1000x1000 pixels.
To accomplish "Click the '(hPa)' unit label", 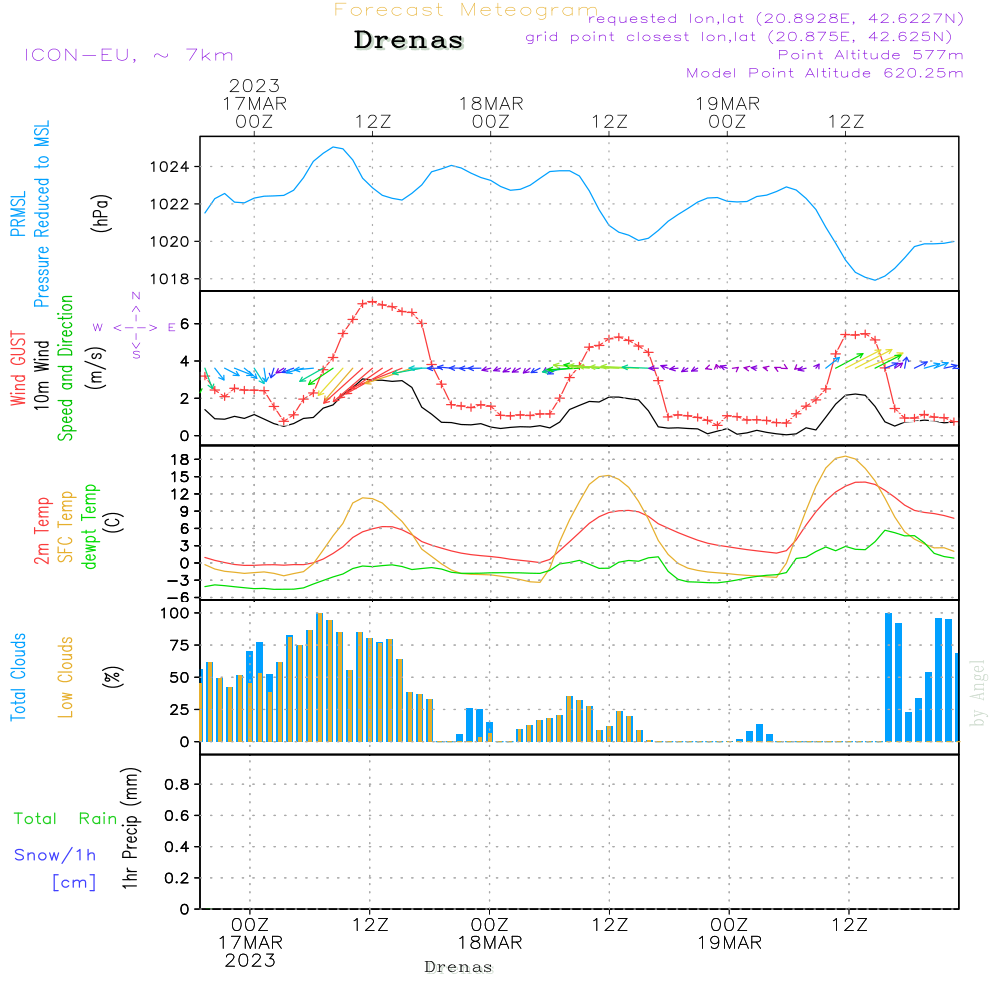I will [x=101, y=214].
